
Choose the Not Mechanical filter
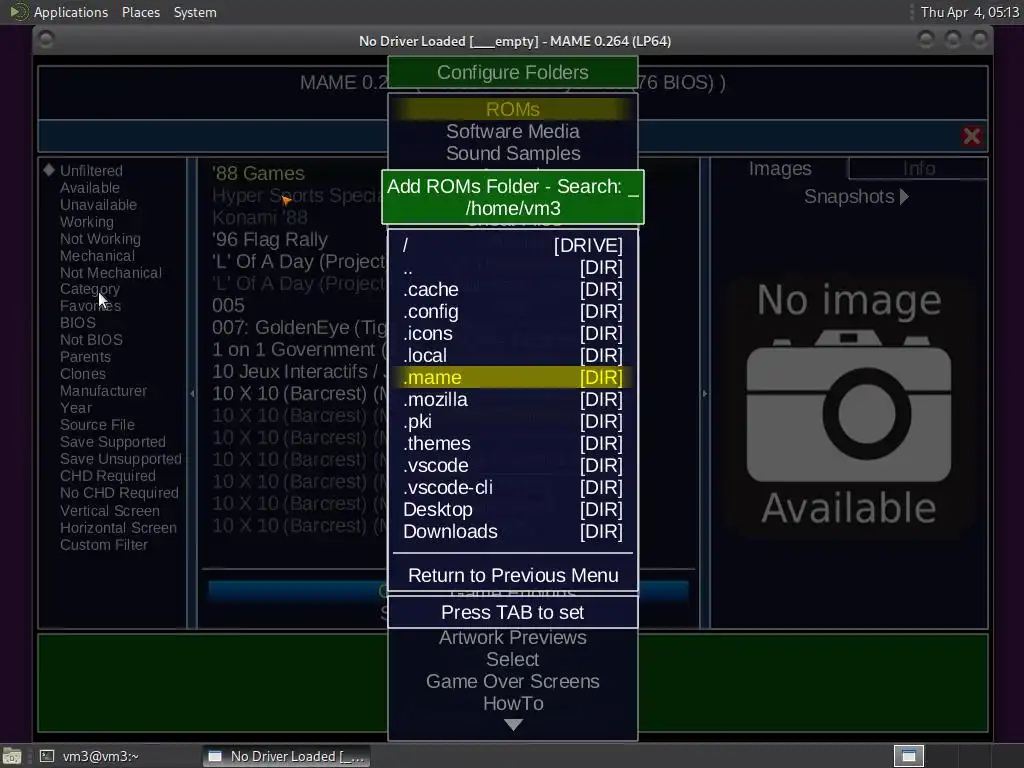pyautogui.click(x=110, y=272)
